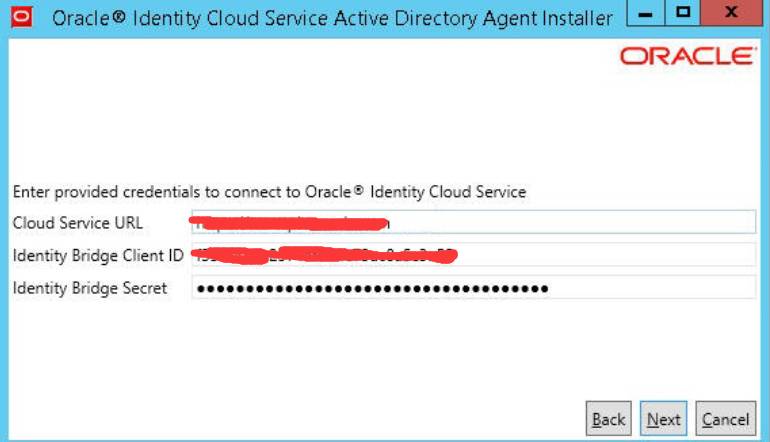The height and width of the screenshot is (442, 770).
Task: Go back with the Back button
Action: [x=608, y=419]
